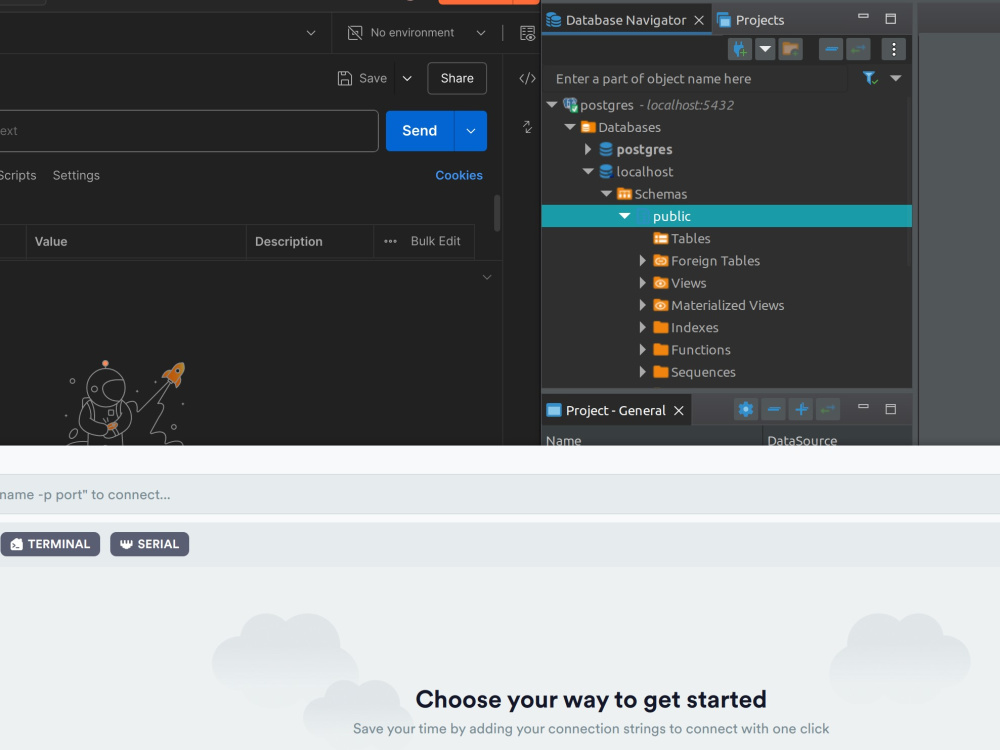Open the new connection type dropdown arrow
1000x750 pixels.
pyautogui.click(x=765, y=49)
